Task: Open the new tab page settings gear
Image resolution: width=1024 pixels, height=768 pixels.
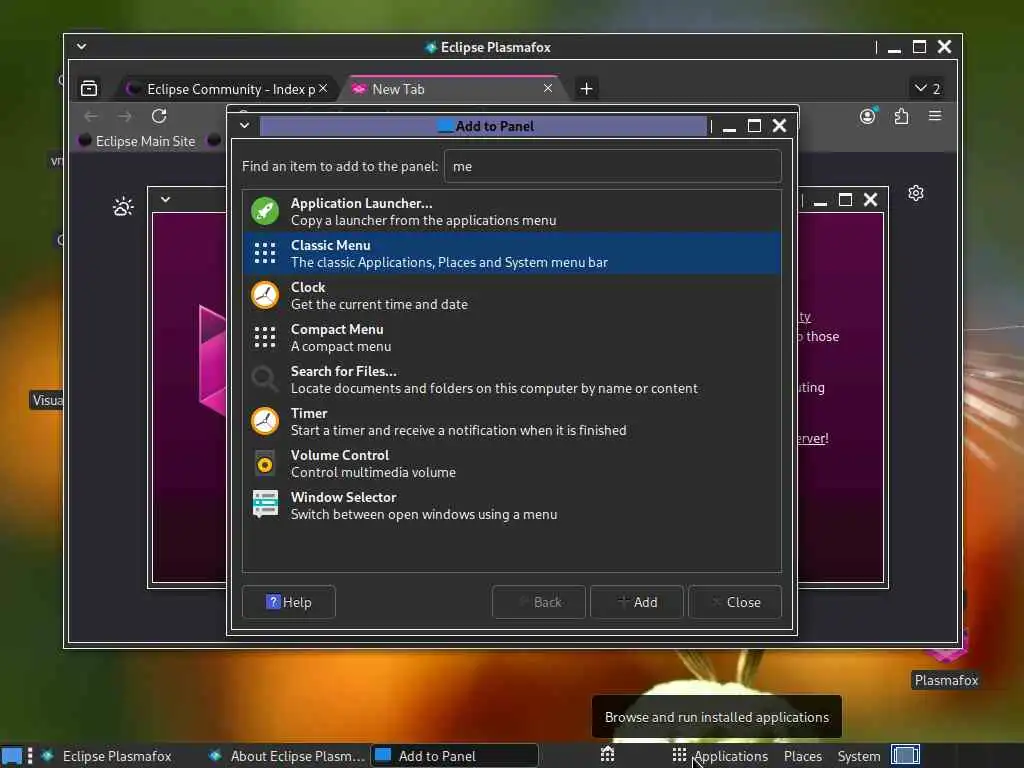Action: pos(916,193)
